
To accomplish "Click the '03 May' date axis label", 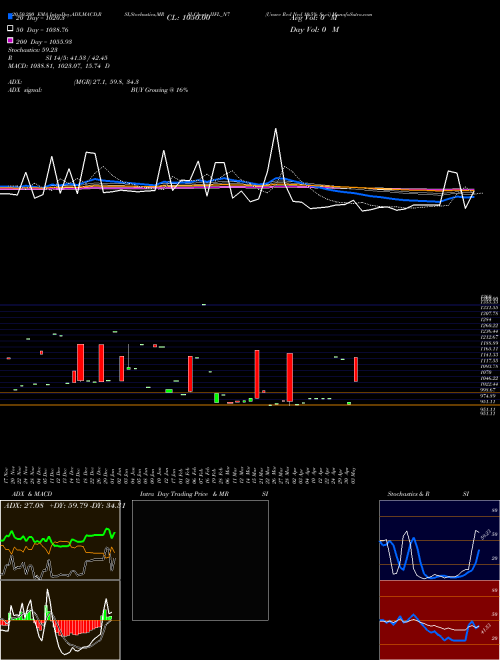I will pyautogui.click(x=354, y=476).
